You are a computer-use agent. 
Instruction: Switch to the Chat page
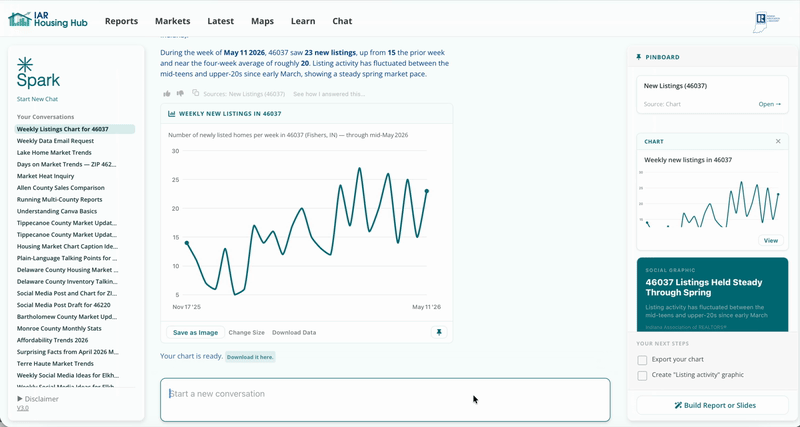[x=342, y=21]
